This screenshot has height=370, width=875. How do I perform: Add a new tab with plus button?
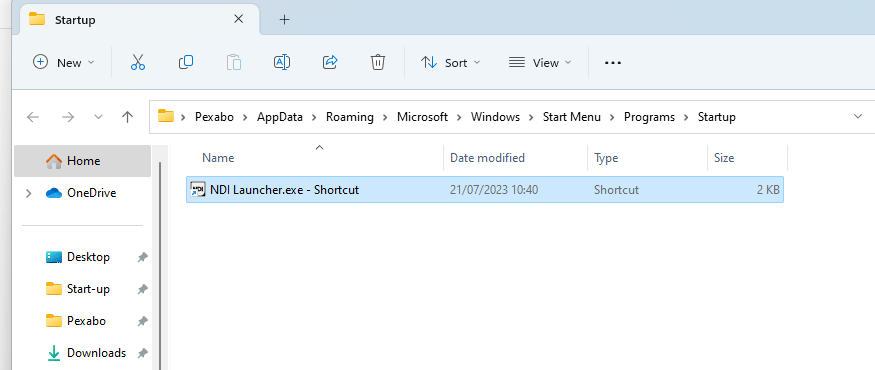(285, 20)
